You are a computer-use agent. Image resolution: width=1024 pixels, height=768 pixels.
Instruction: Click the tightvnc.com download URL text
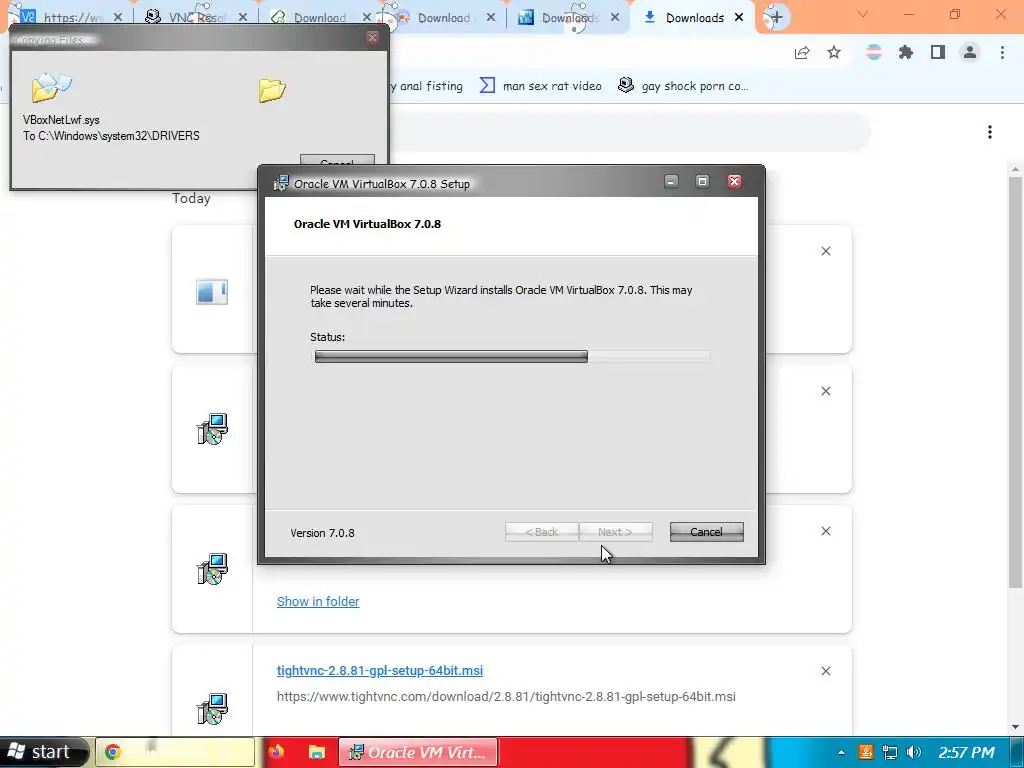click(506, 697)
